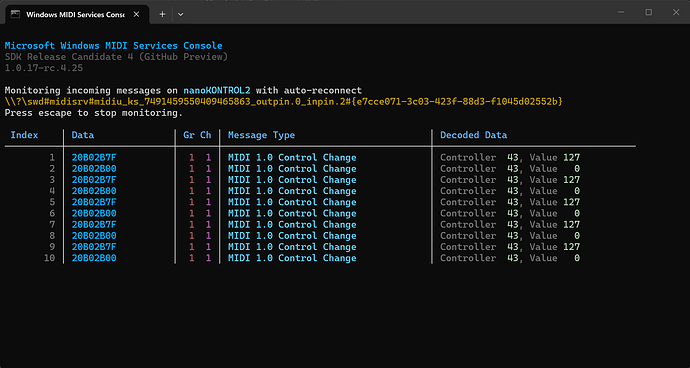Close the terminal window
The height and width of the screenshot is (368, 690).
676,12
